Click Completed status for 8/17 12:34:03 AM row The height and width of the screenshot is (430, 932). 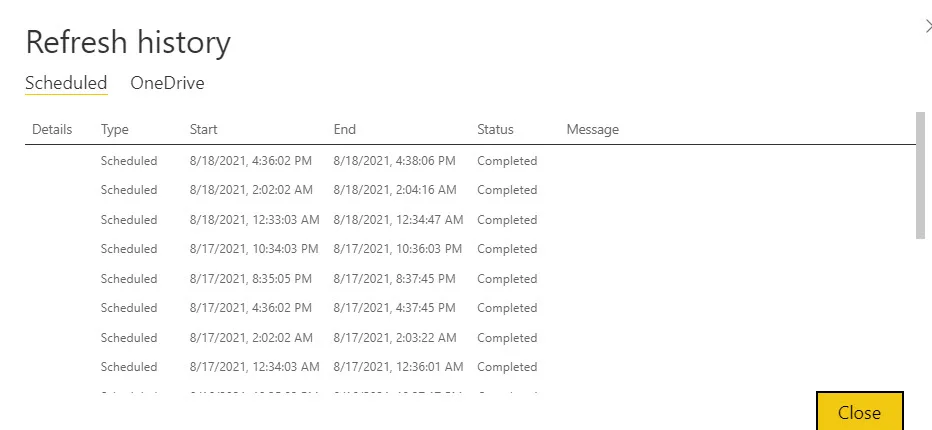click(x=507, y=367)
